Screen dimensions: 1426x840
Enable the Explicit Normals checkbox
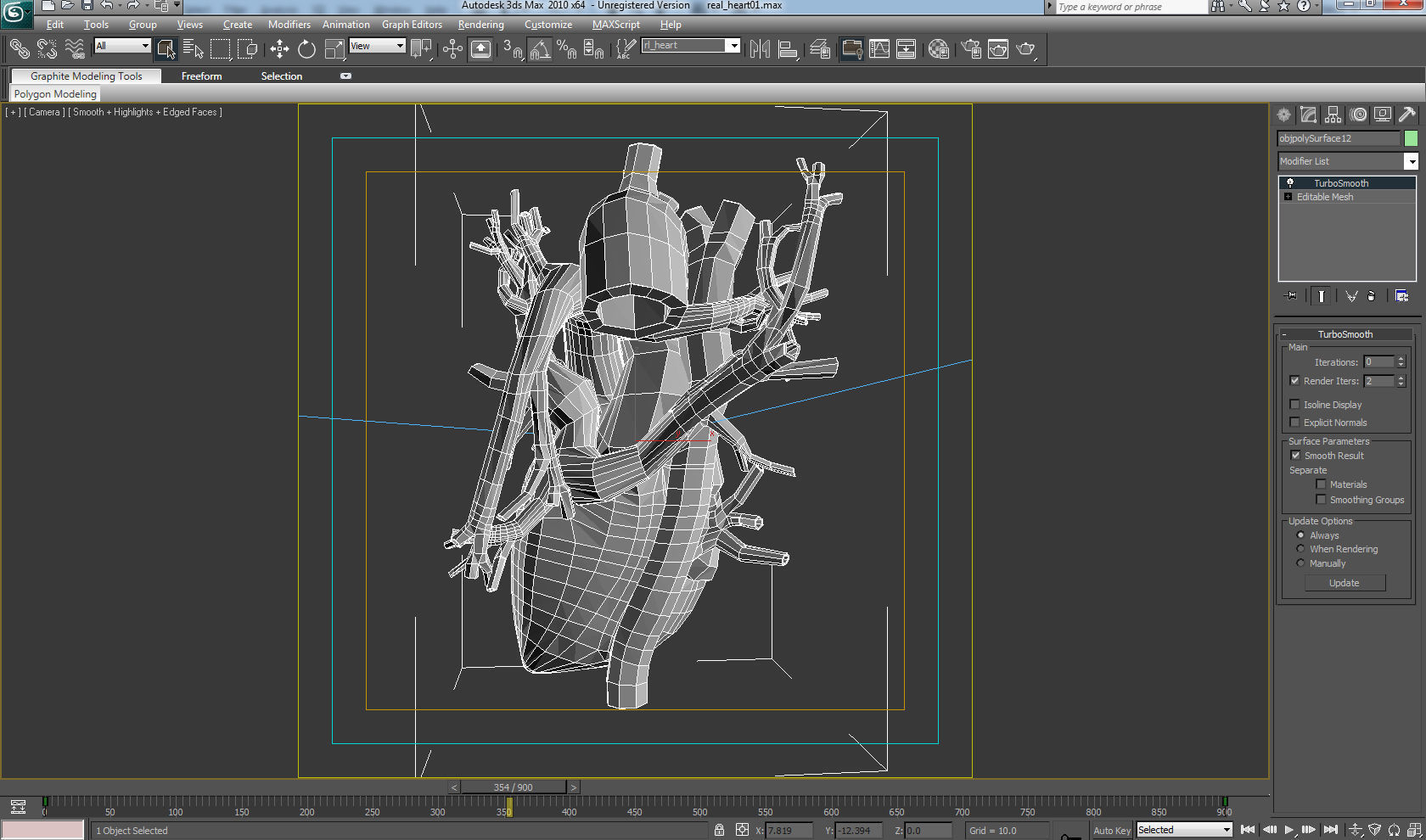(x=1294, y=423)
